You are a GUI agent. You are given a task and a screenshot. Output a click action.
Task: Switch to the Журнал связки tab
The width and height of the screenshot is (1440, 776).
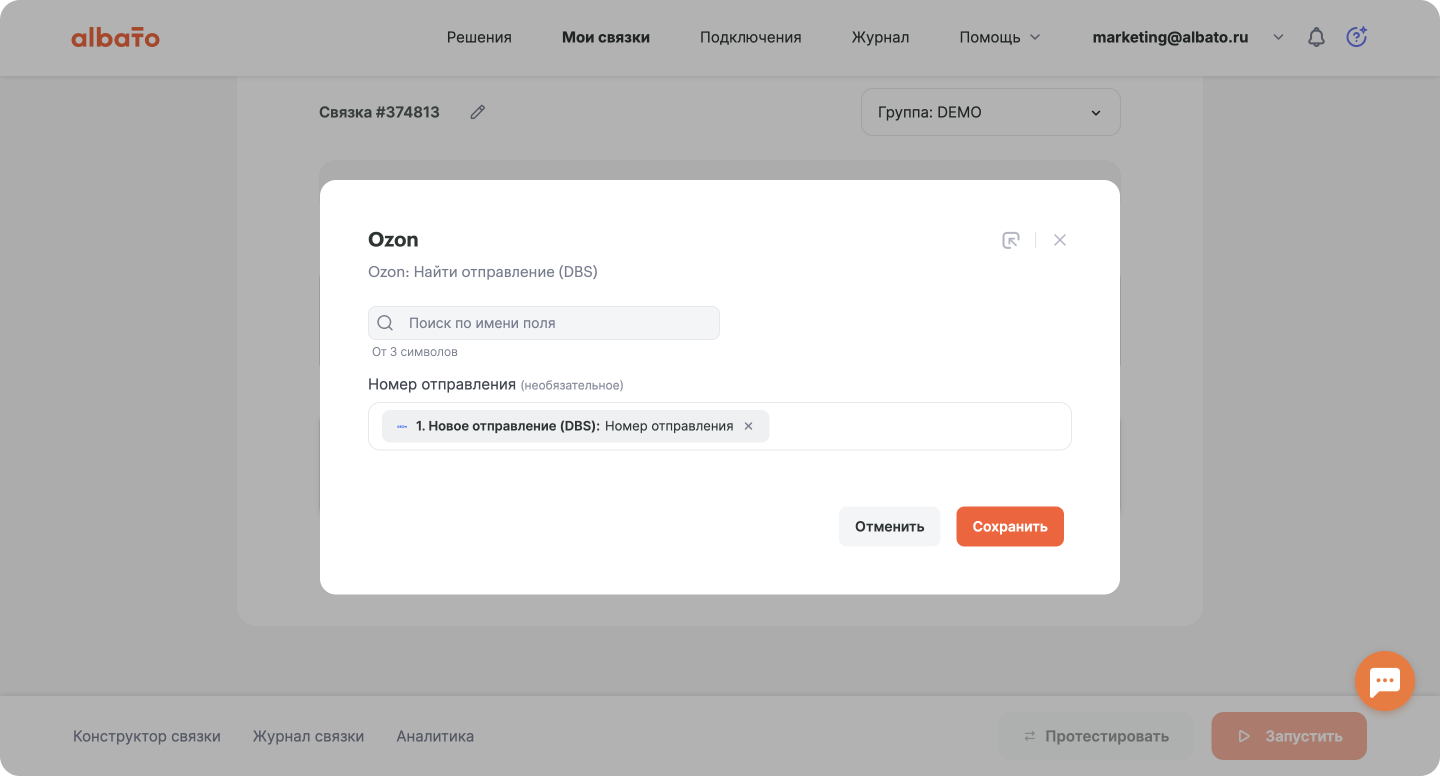pyautogui.click(x=308, y=736)
